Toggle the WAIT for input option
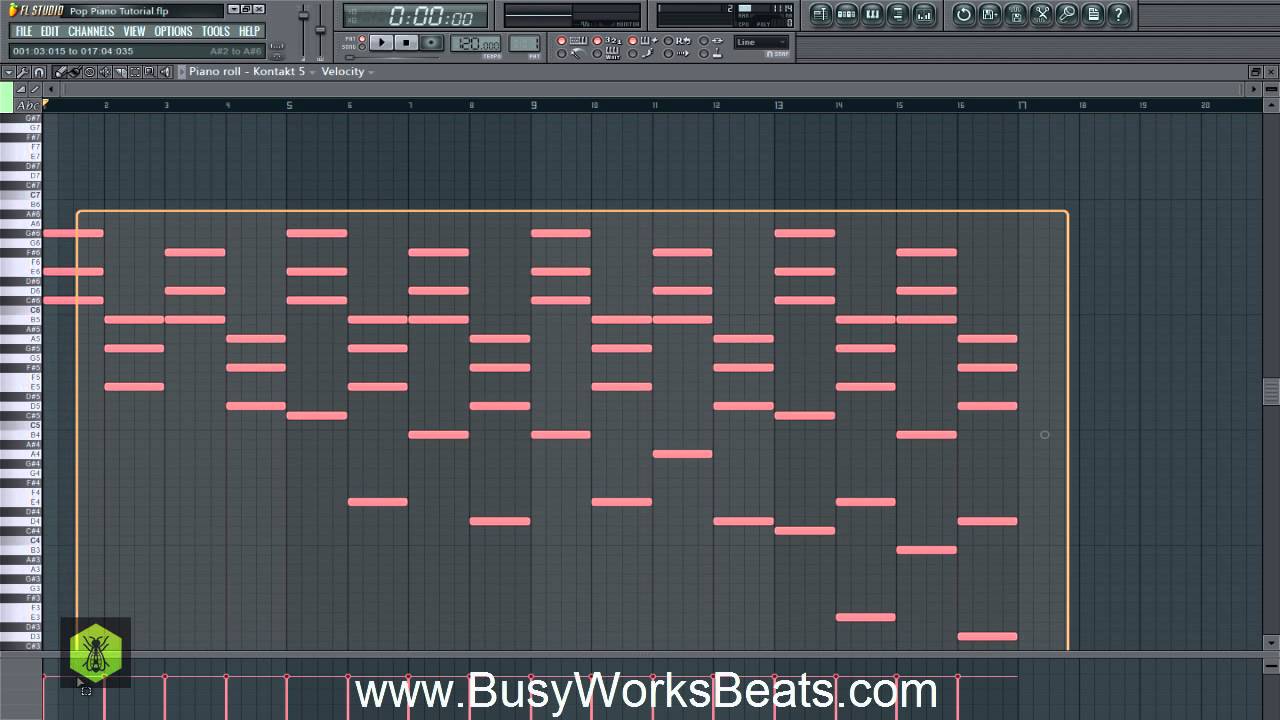1280x720 pixels. pyautogui.click(x=597, y=54)
